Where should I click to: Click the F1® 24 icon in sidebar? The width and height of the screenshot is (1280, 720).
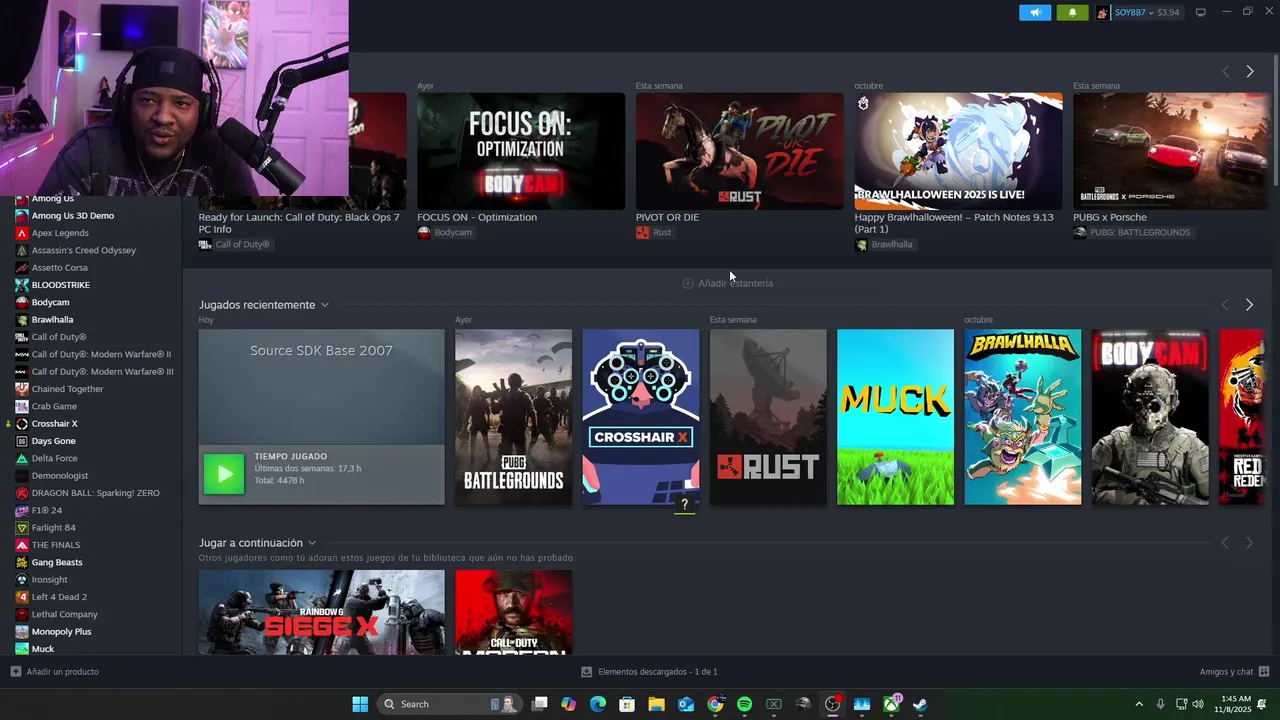coord(22,510)
